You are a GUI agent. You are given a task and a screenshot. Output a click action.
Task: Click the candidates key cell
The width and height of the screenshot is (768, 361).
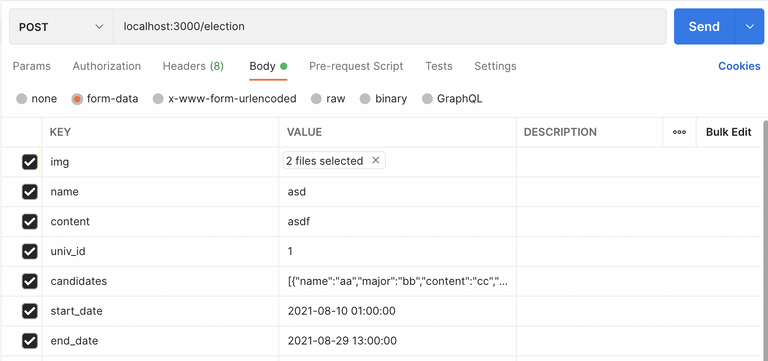pos(160,282)
